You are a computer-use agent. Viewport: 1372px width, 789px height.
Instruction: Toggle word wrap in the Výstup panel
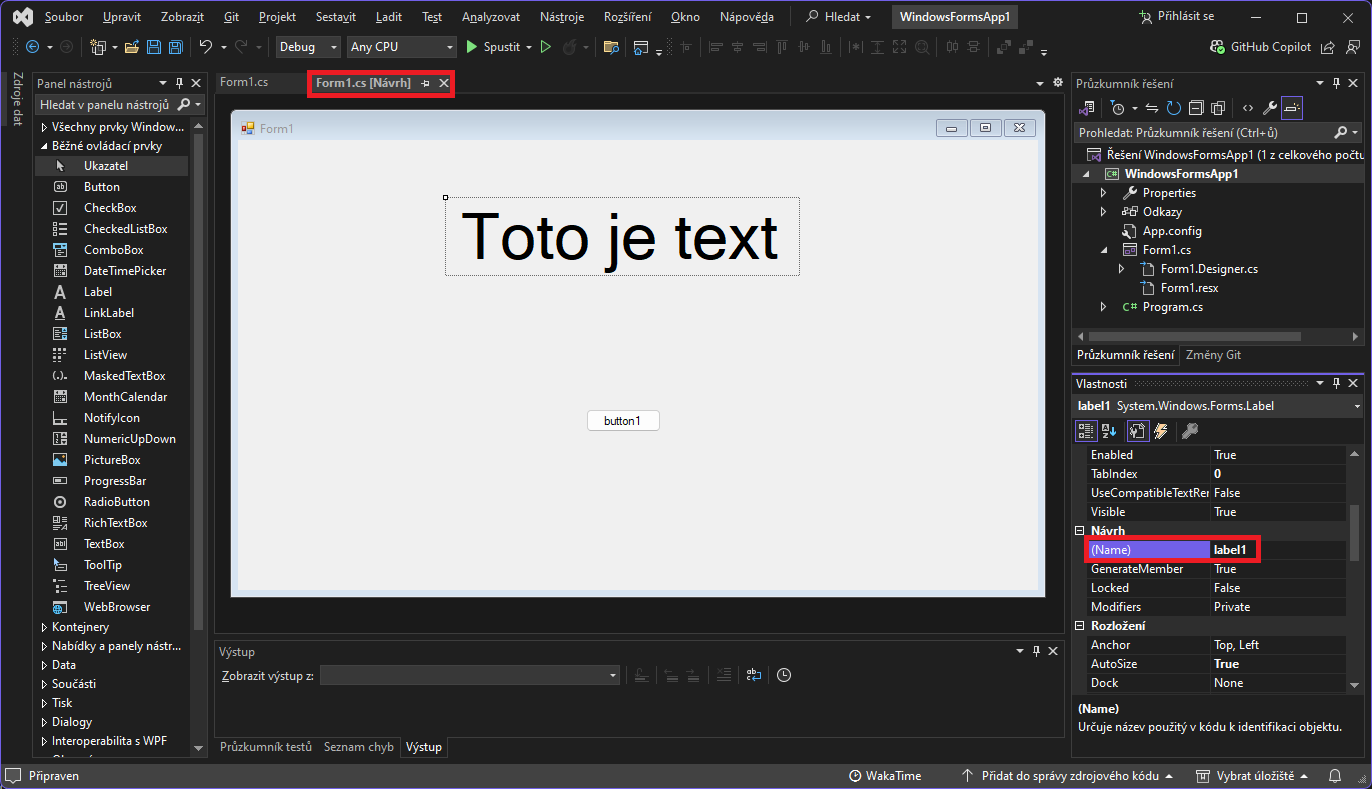753,675
